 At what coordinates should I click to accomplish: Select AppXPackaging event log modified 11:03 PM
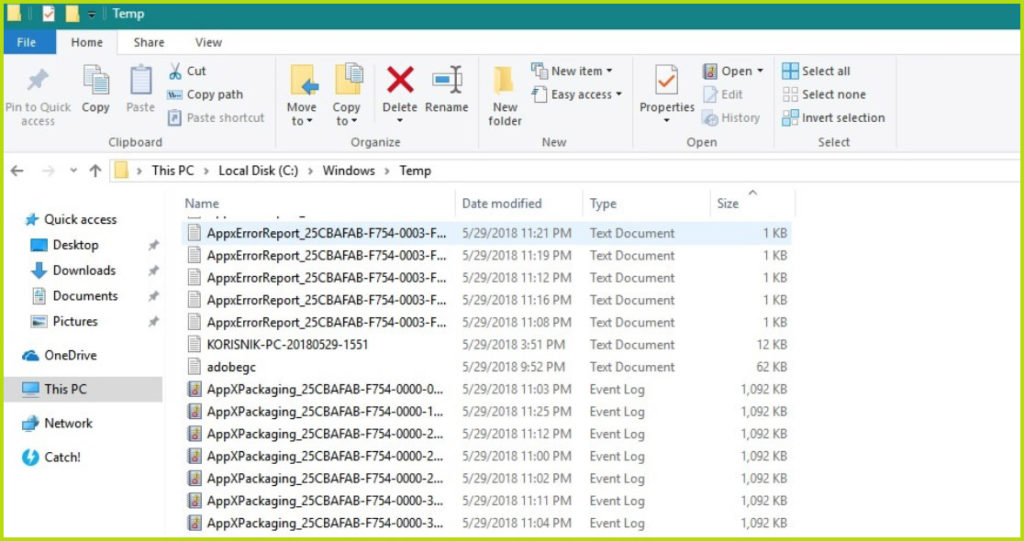tap(486, 389)
